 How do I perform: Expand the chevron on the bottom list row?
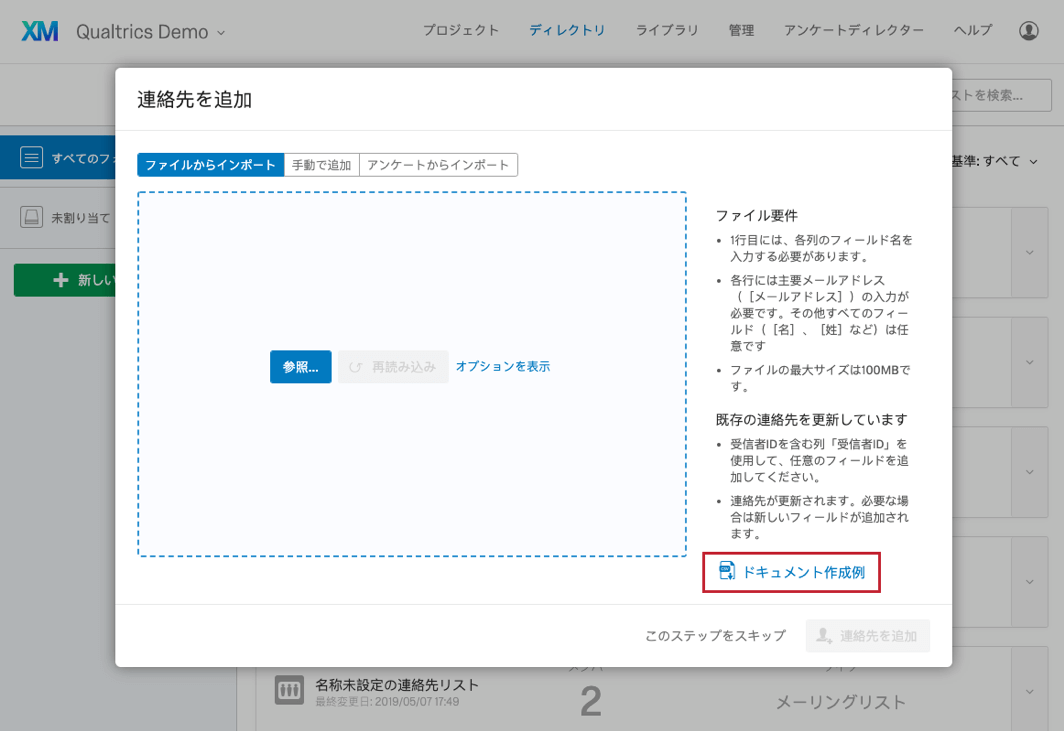click(1029, 691)
